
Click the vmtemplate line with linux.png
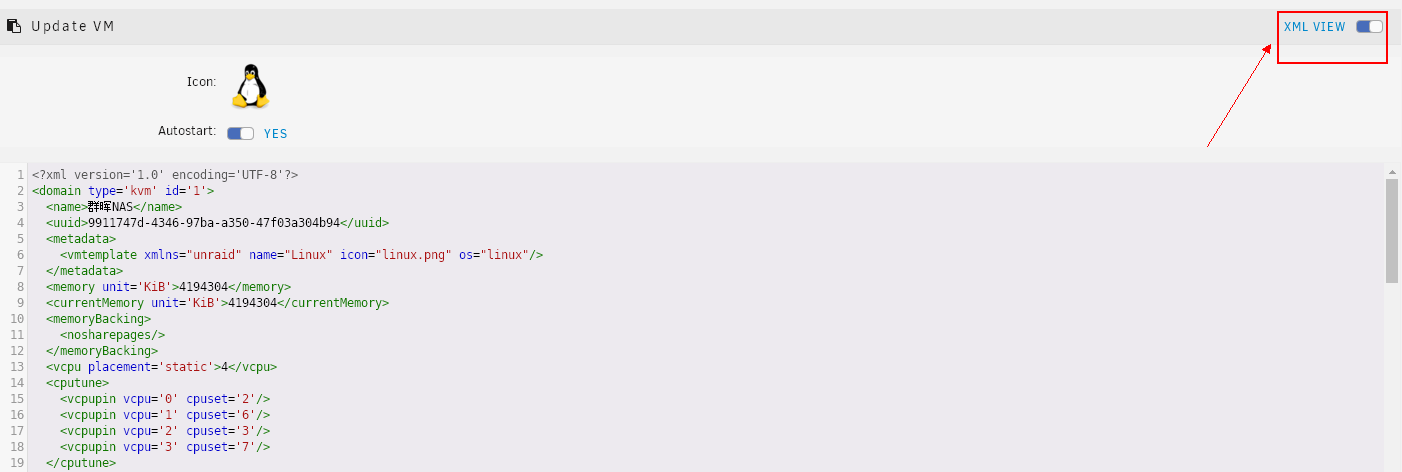301,254
